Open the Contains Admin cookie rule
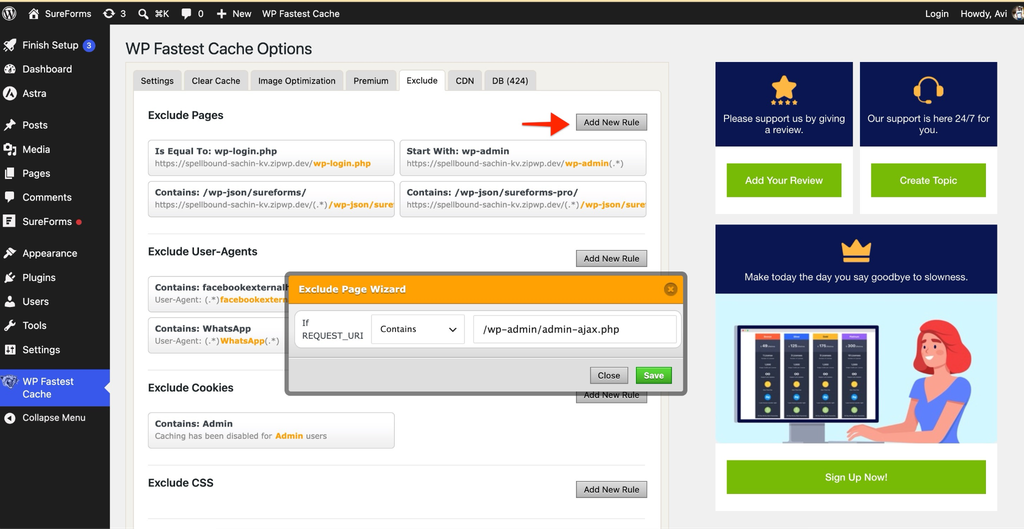The image size is (1024, 529). pos(271,430)
